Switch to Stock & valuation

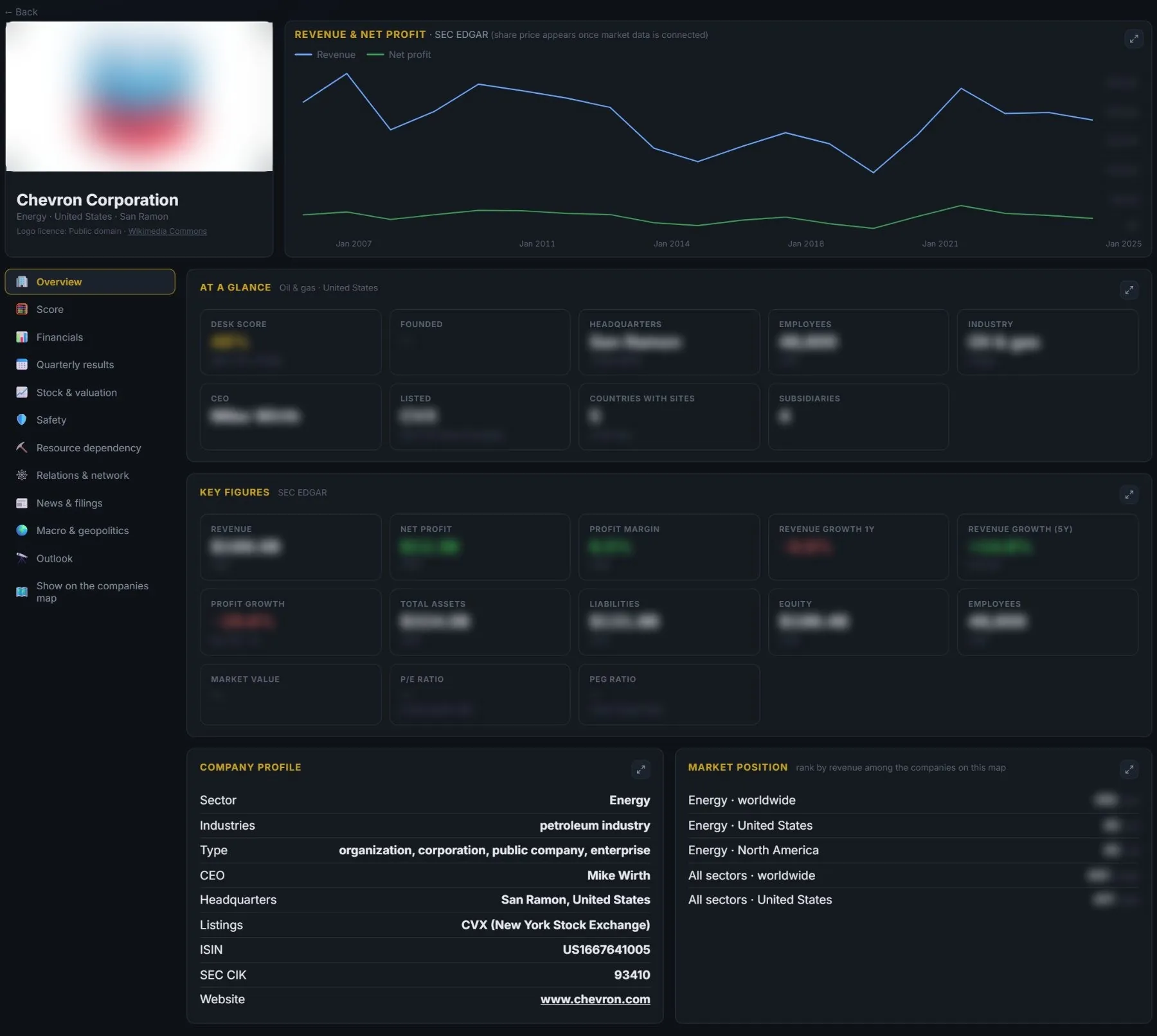(90, 392)
